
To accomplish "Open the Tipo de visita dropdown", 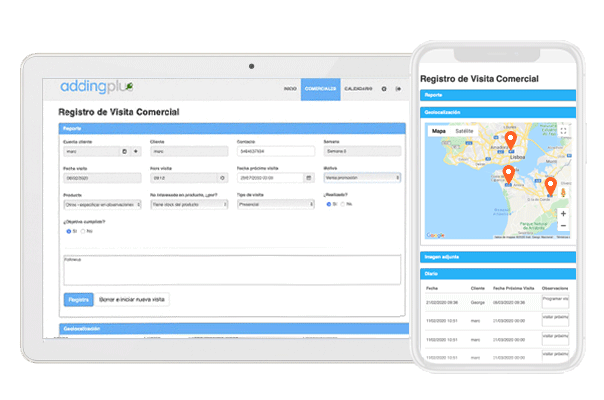I will 276,205.
